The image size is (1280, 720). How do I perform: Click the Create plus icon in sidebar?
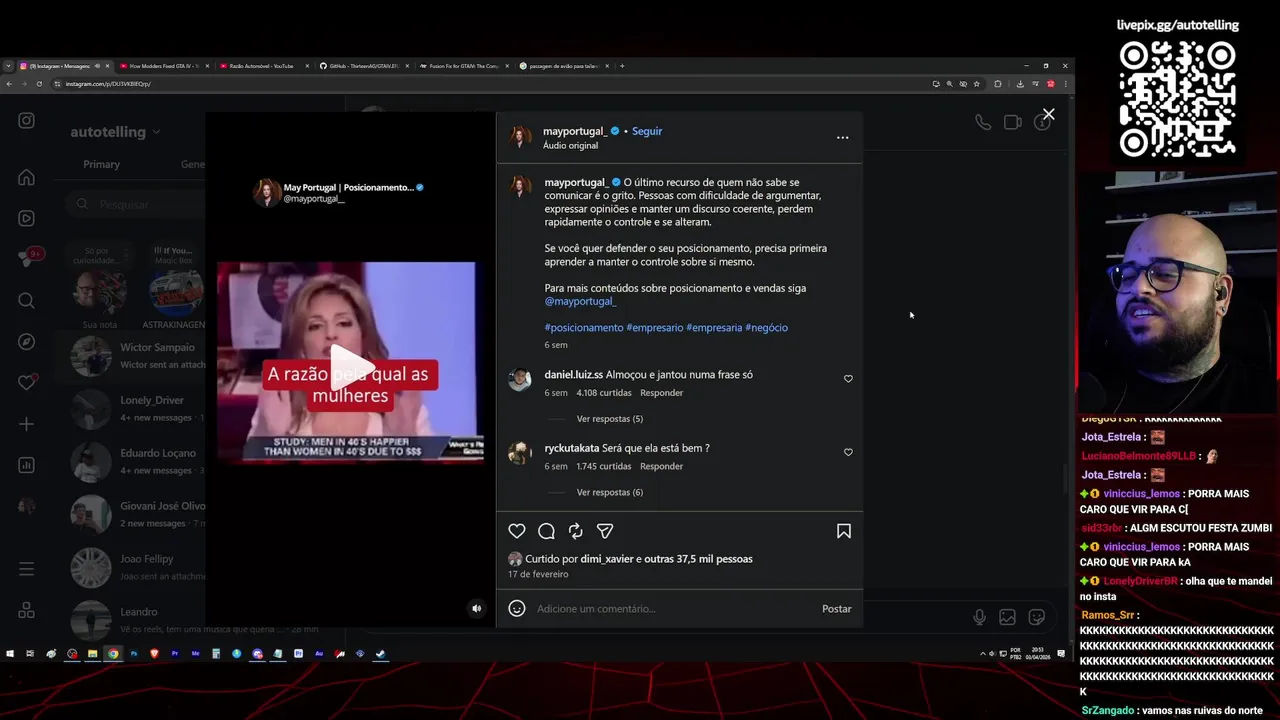tap(27, 424)
